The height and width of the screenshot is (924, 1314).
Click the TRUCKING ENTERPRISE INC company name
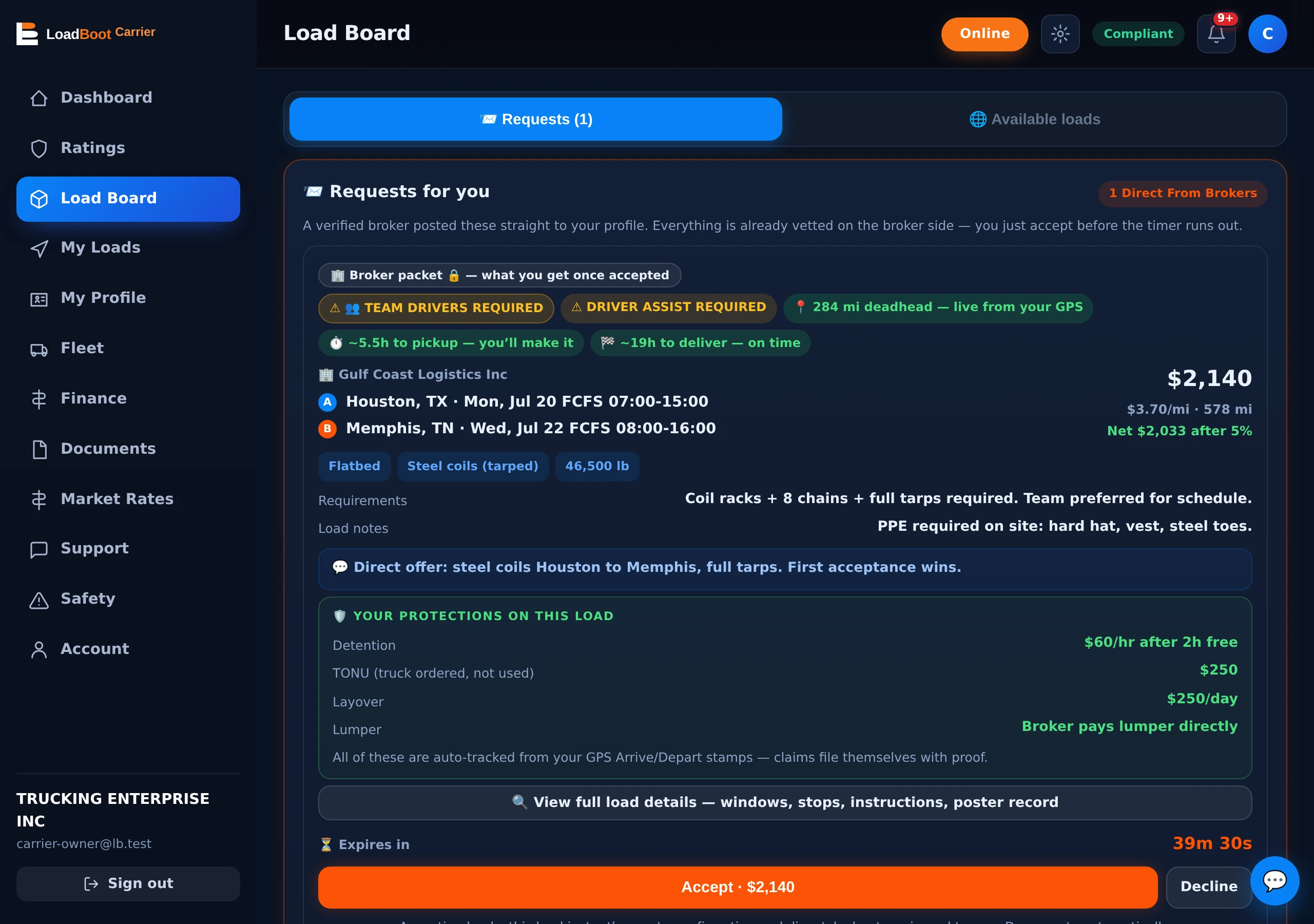tap(113, 810)
